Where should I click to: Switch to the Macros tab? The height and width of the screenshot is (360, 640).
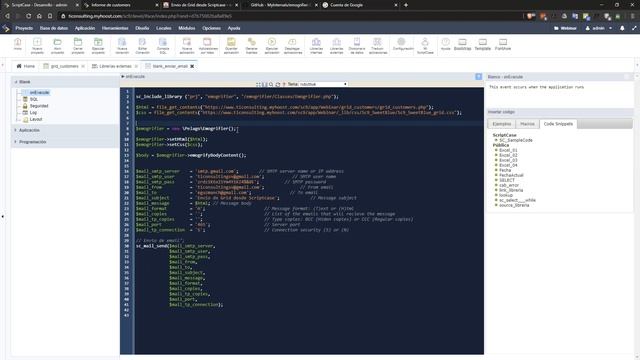click(527, 124)
